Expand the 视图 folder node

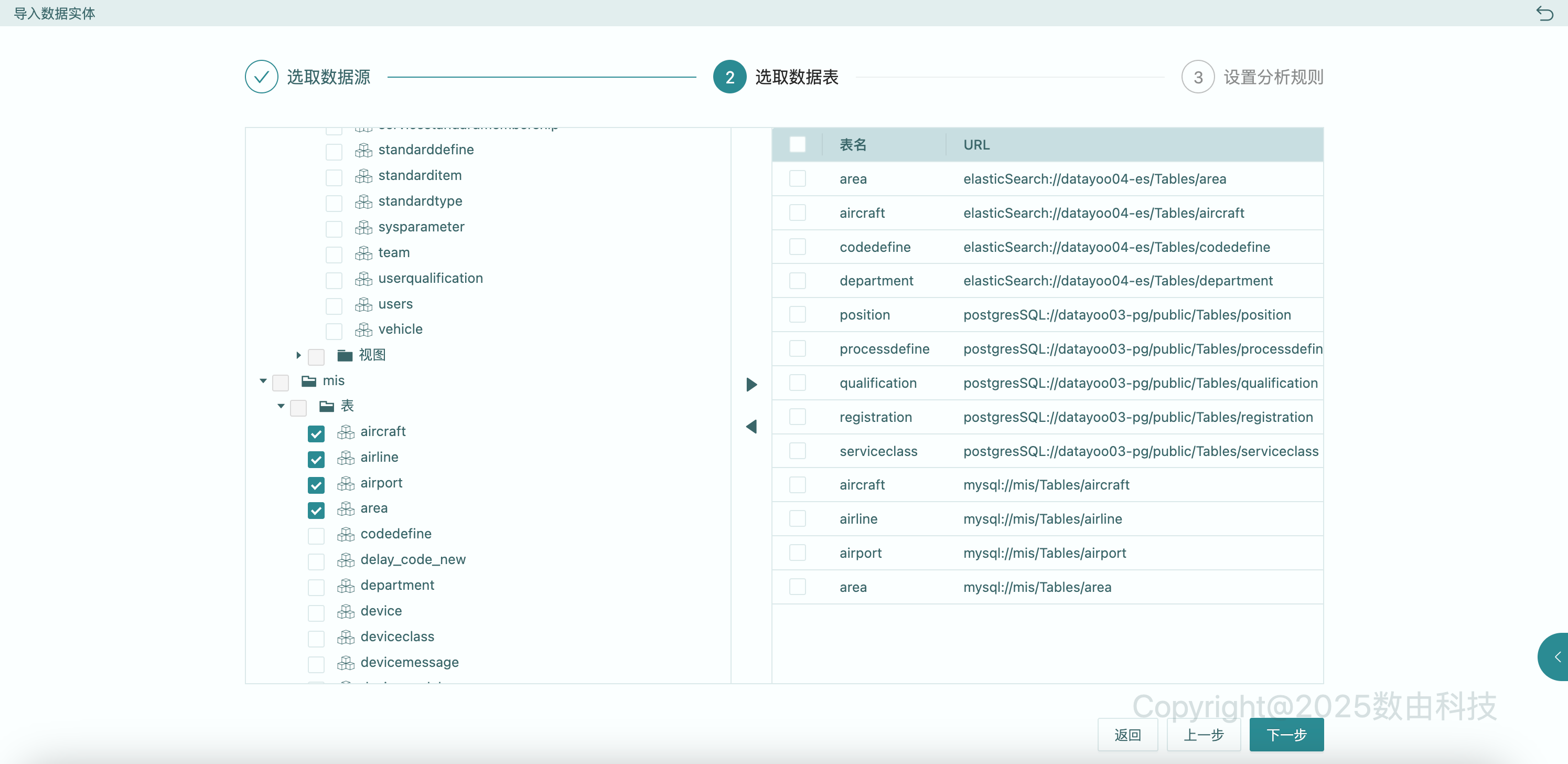coord(298,355)
